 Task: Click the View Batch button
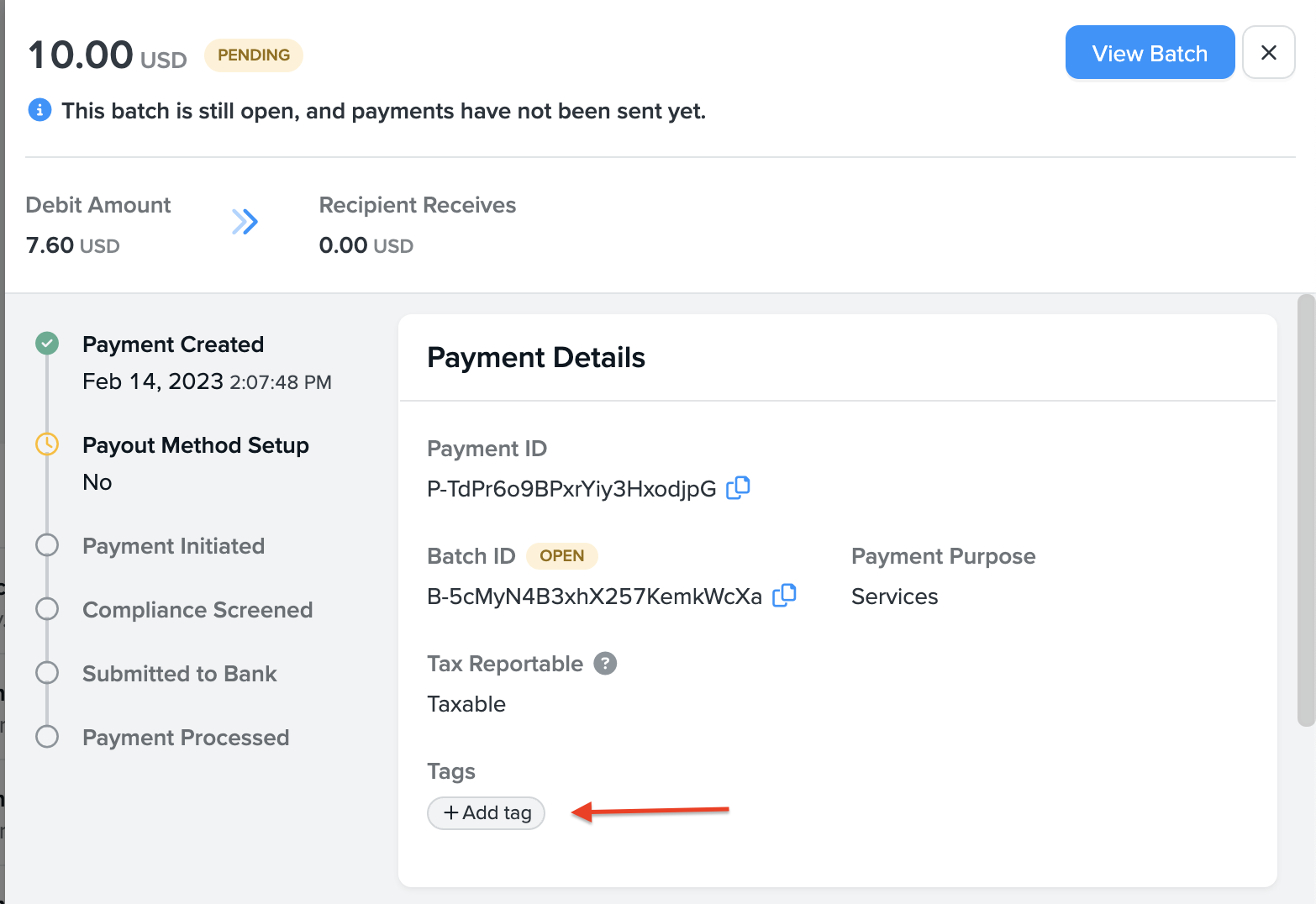click(1149, 53)
